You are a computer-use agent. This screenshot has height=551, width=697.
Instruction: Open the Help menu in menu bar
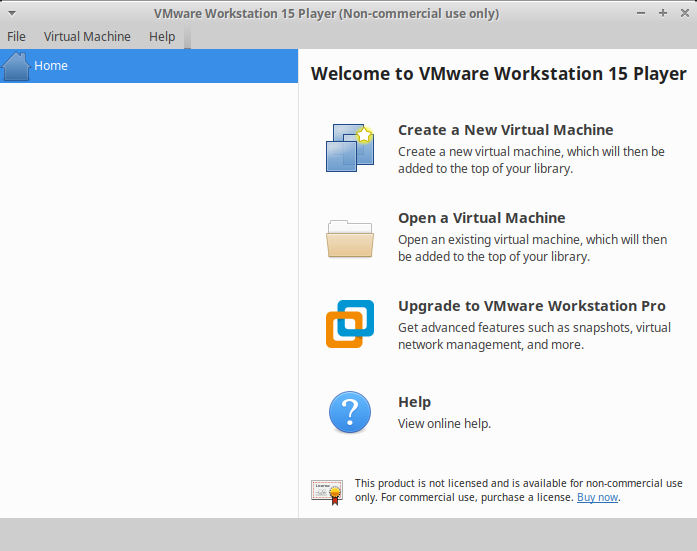pyautogui.click(x=162, y=36)
